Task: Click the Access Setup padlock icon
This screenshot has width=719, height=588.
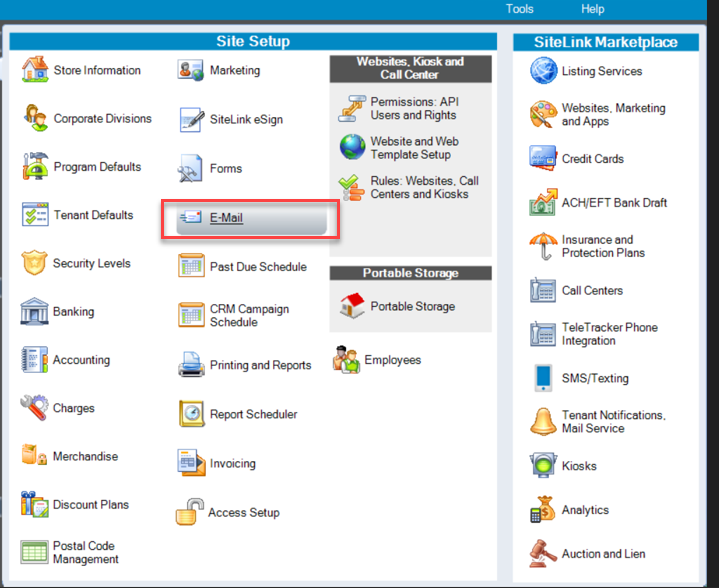Action: [x=189, y=512]
